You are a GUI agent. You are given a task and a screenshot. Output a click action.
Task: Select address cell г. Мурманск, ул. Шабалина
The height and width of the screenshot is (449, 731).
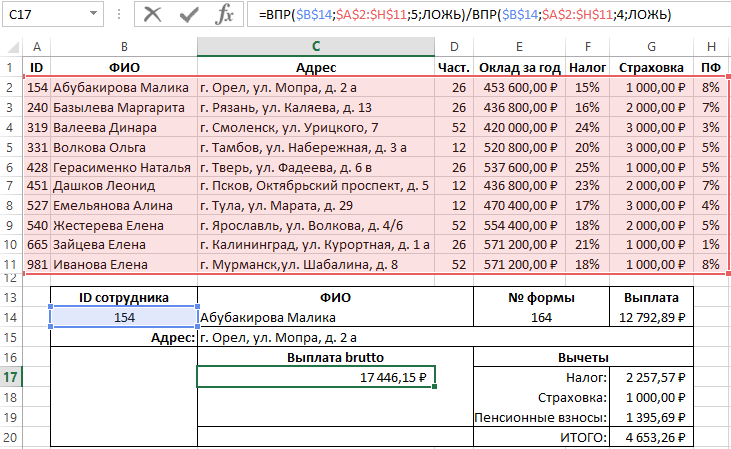tap(316, 265)
